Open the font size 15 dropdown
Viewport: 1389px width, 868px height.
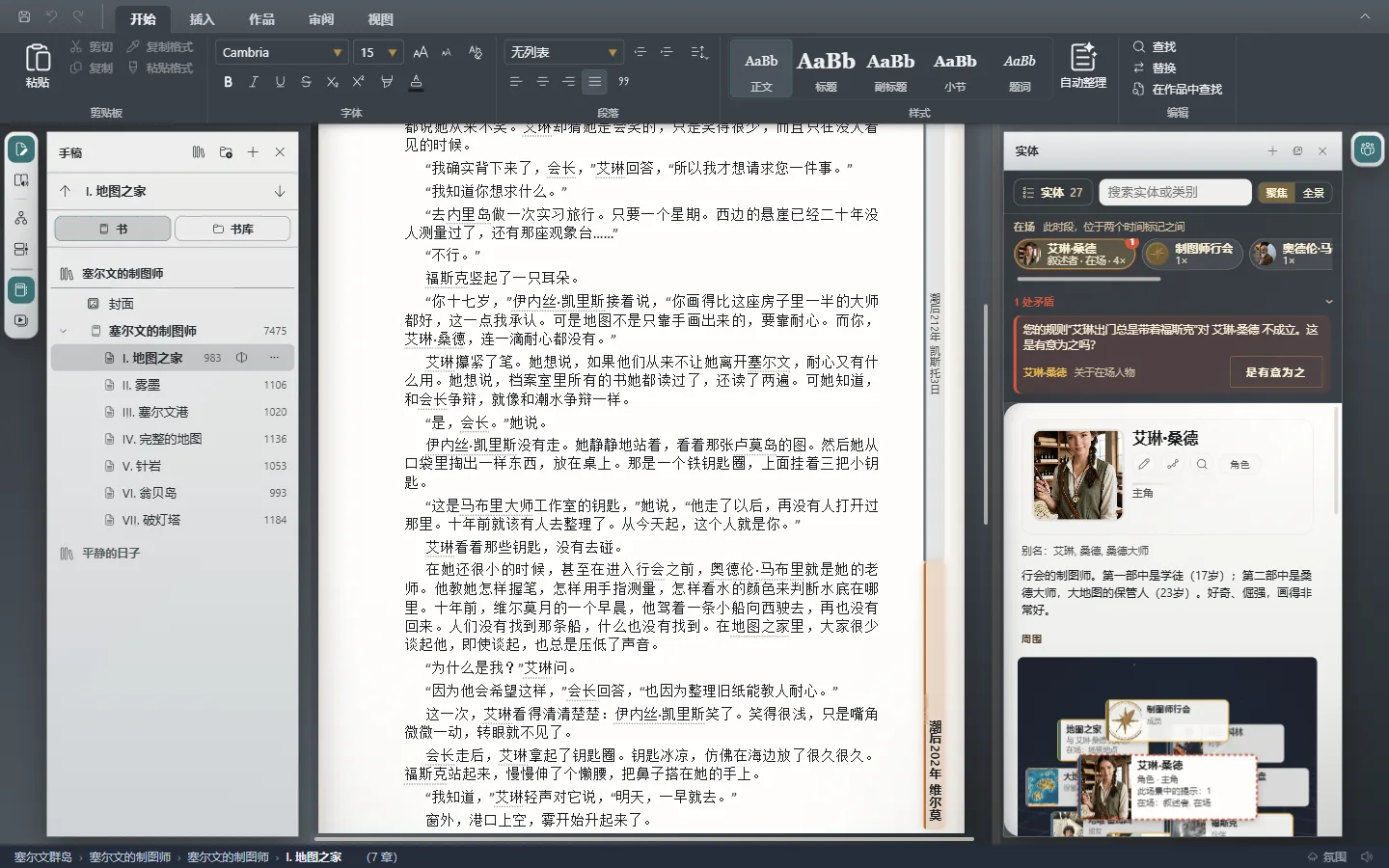coord(378,52)
